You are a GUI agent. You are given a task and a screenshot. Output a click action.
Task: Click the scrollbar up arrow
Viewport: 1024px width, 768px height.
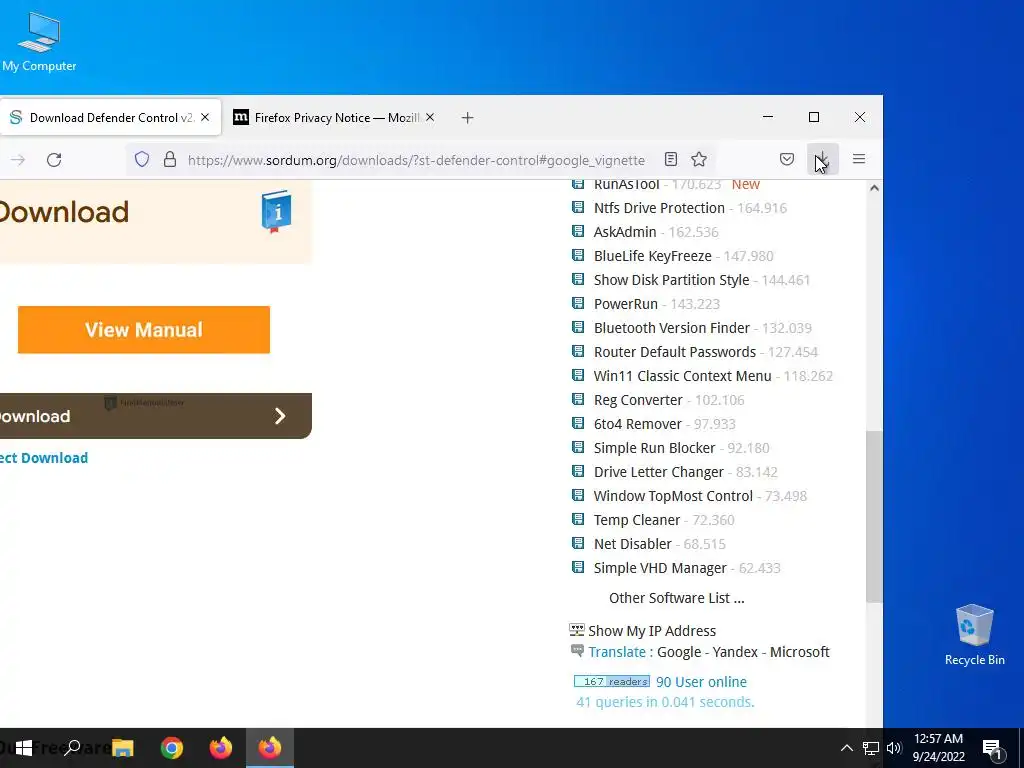(874, 188)
